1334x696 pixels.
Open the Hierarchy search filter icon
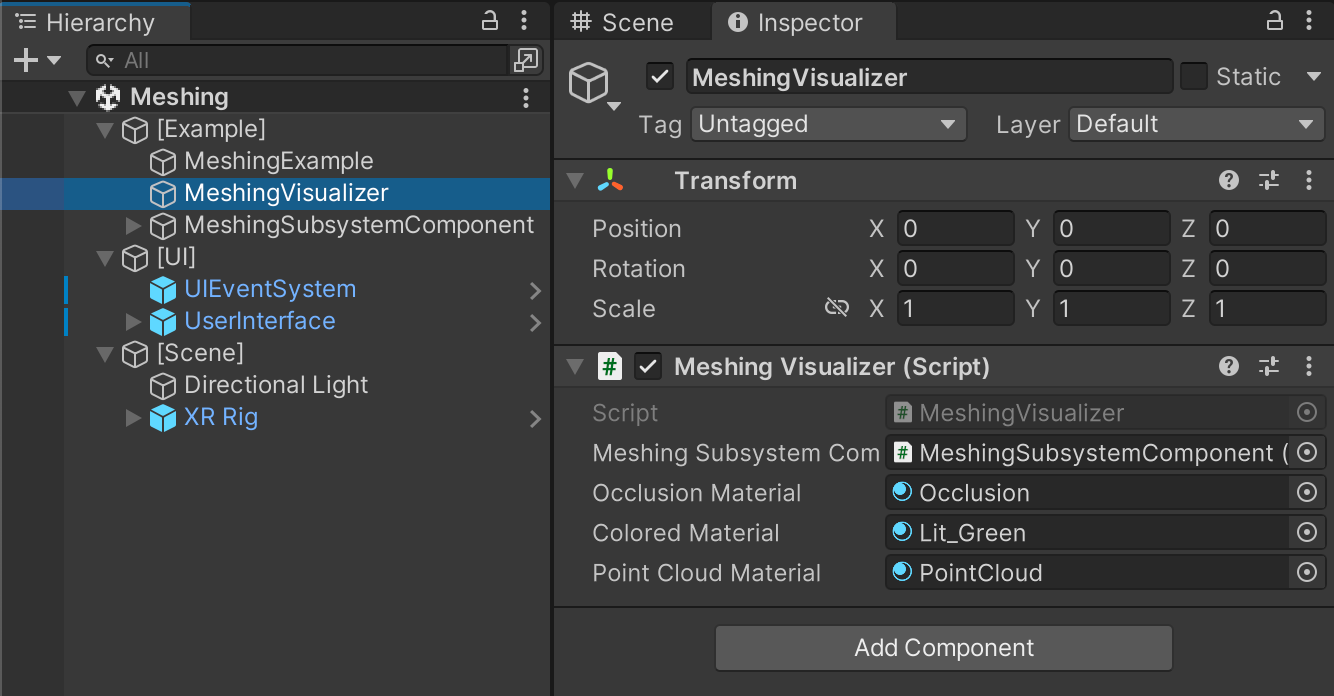point(102,61)
